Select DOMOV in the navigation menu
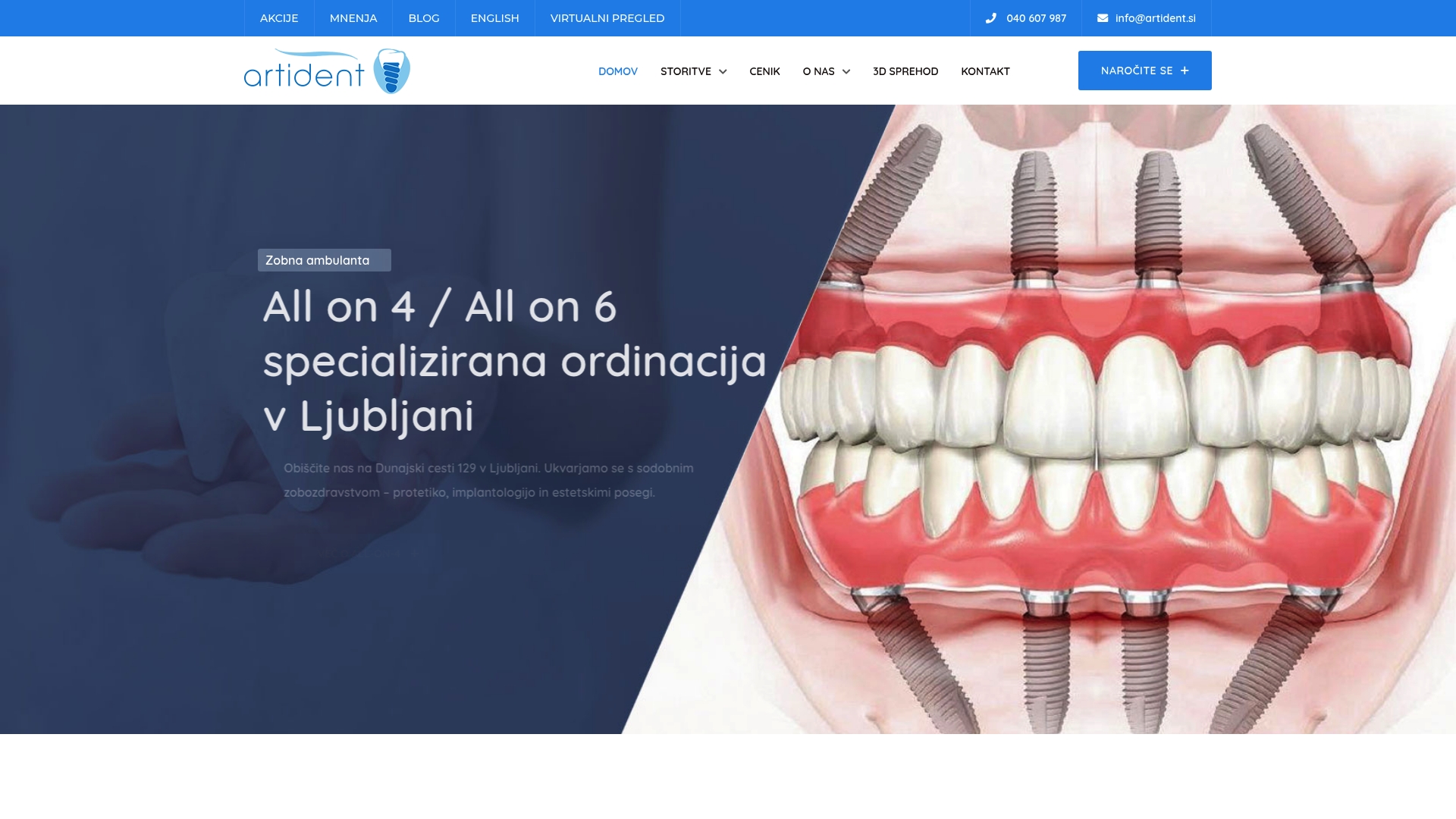Screen dimensions: 1456x819 tap(618, 71)
